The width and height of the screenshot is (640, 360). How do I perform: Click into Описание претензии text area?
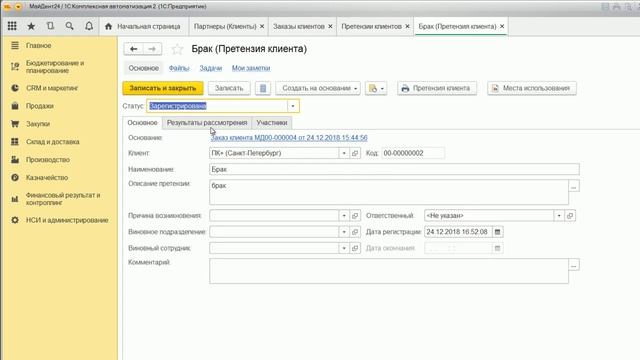[389, 192]
